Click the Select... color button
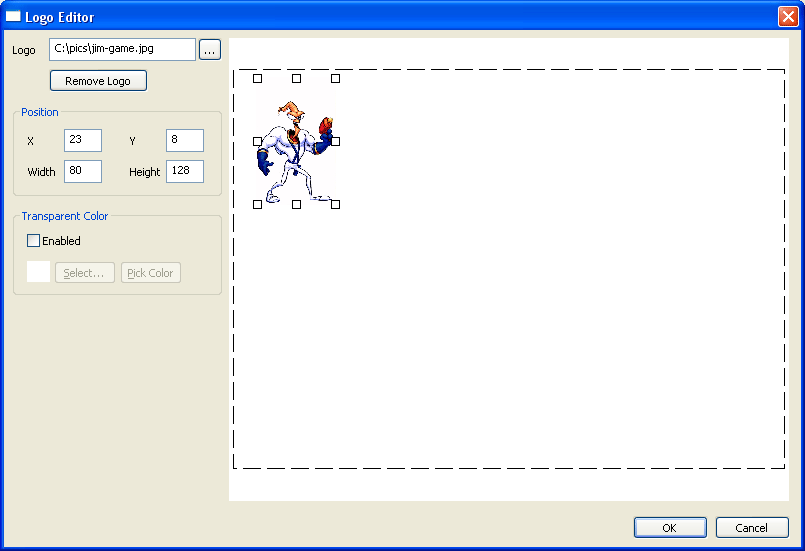Image resolution: width=805 pixels, height=551 pixels. point(85,273)
